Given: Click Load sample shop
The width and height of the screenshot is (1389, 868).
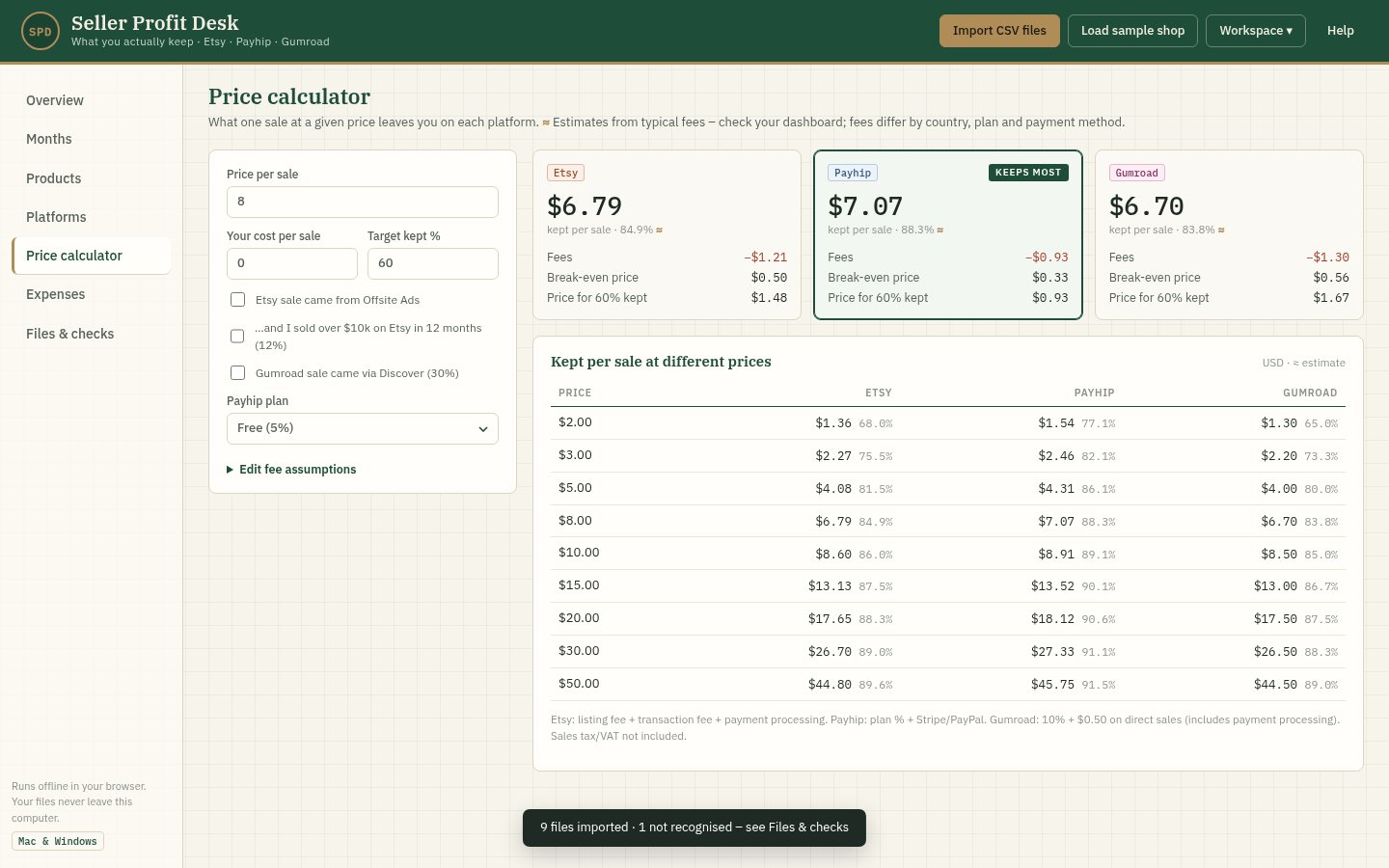Looking at the screenshot, I should pos(1132,31).
